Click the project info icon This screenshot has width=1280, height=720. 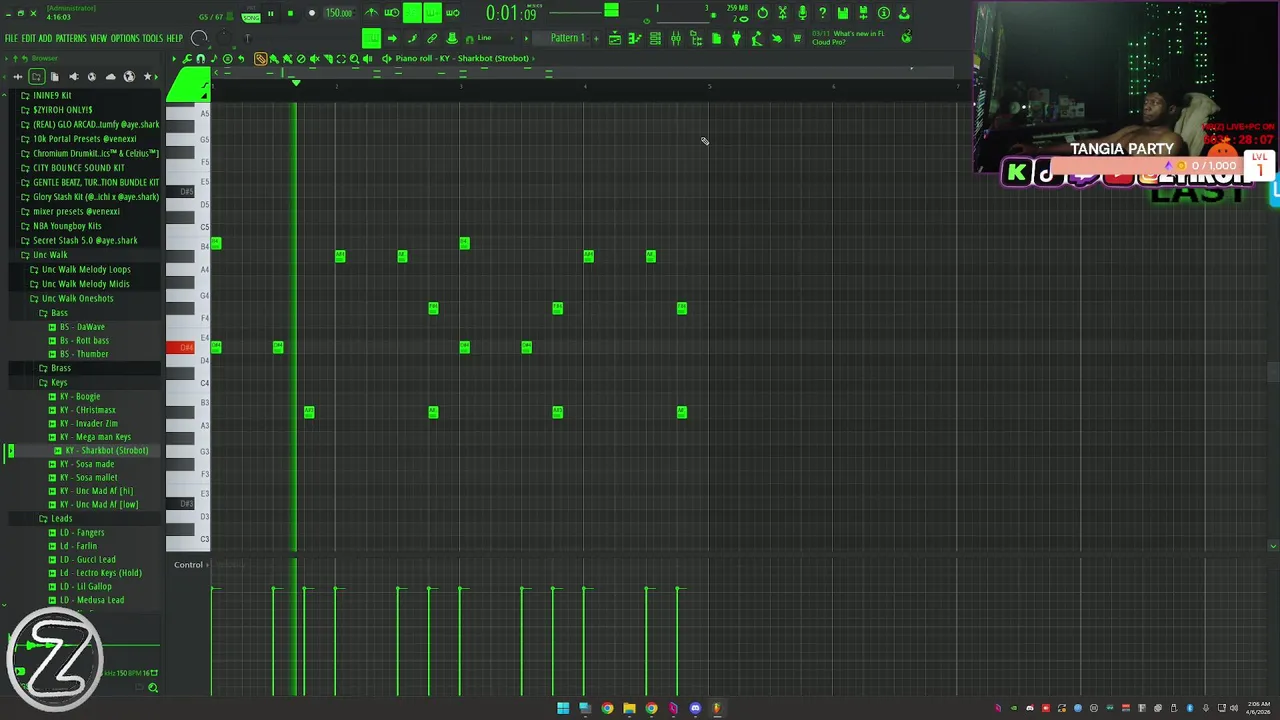click(883, 13)
